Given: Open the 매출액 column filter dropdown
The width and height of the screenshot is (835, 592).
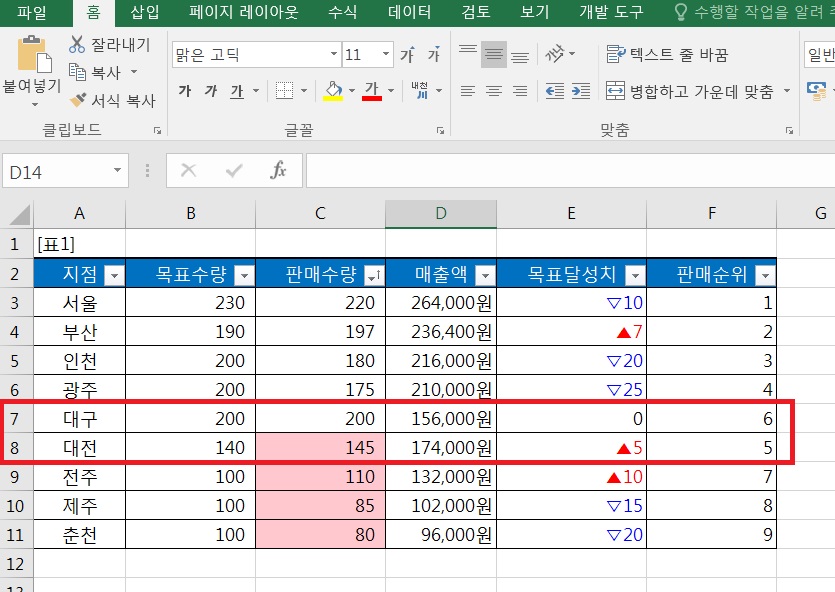Looking at the screenshot, I should point(484,276).
